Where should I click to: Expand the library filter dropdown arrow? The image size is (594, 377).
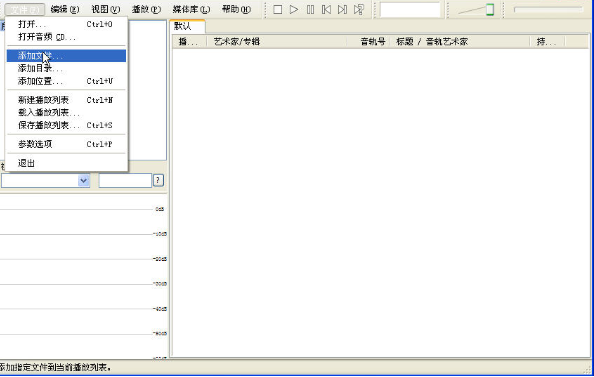[x=84, y=181]
